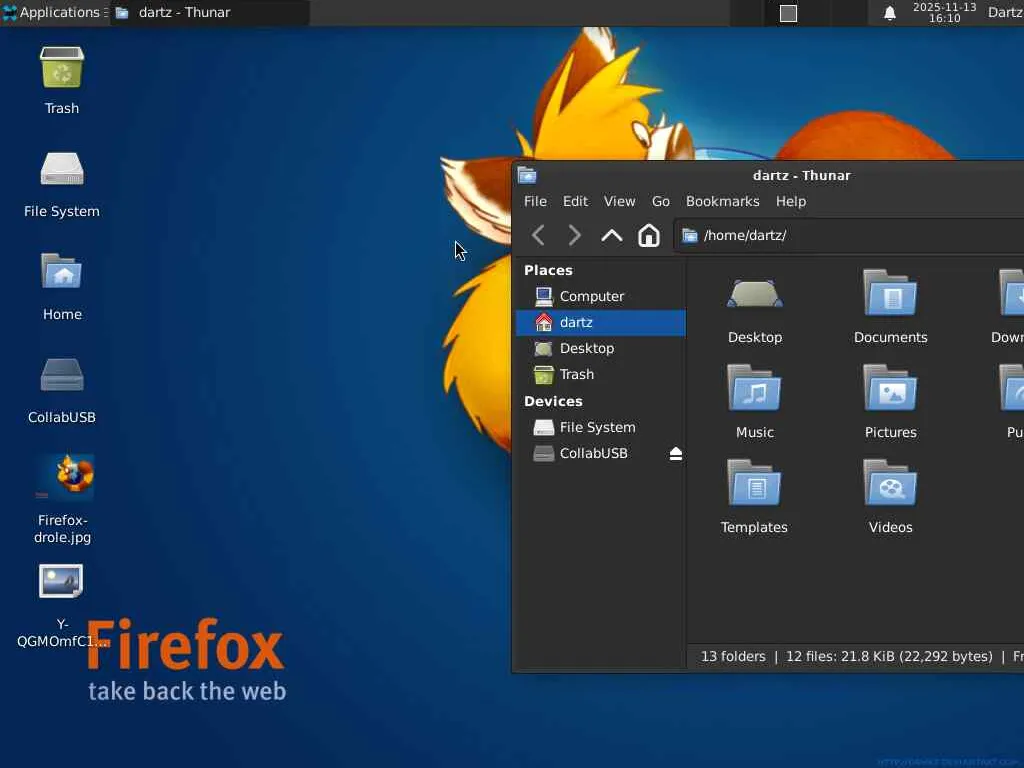Click the Devices sidebar heading
The width and height of the screenshot is (1024, 768).
[553, 402]
